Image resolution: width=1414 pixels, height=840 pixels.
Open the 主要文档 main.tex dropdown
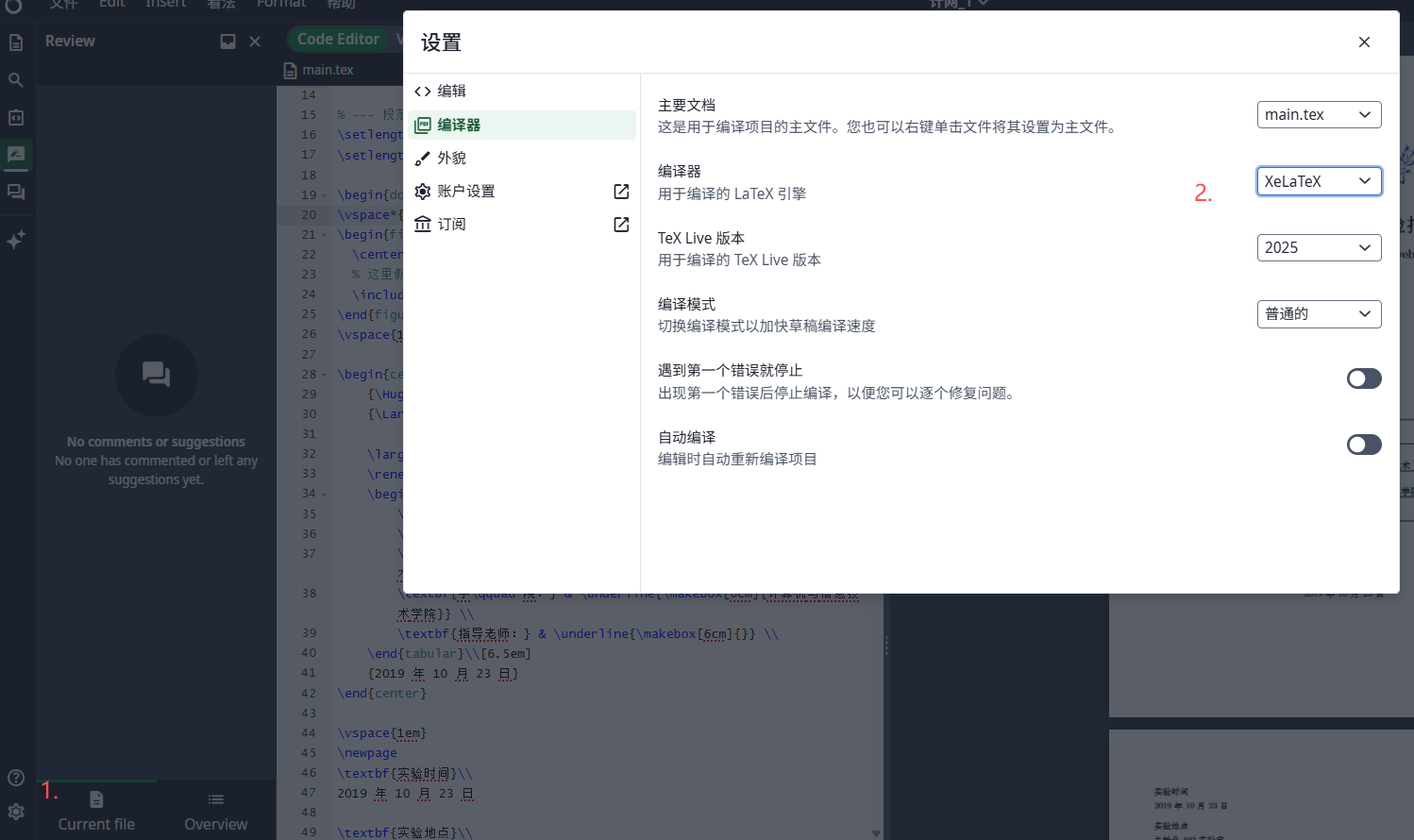pyautogui.click(x=1319, y=114)
